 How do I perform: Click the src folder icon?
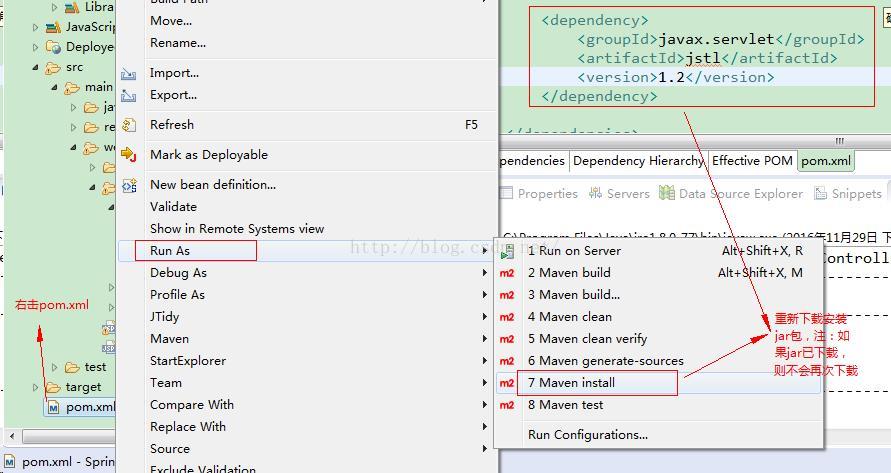[x=53, y=68]
